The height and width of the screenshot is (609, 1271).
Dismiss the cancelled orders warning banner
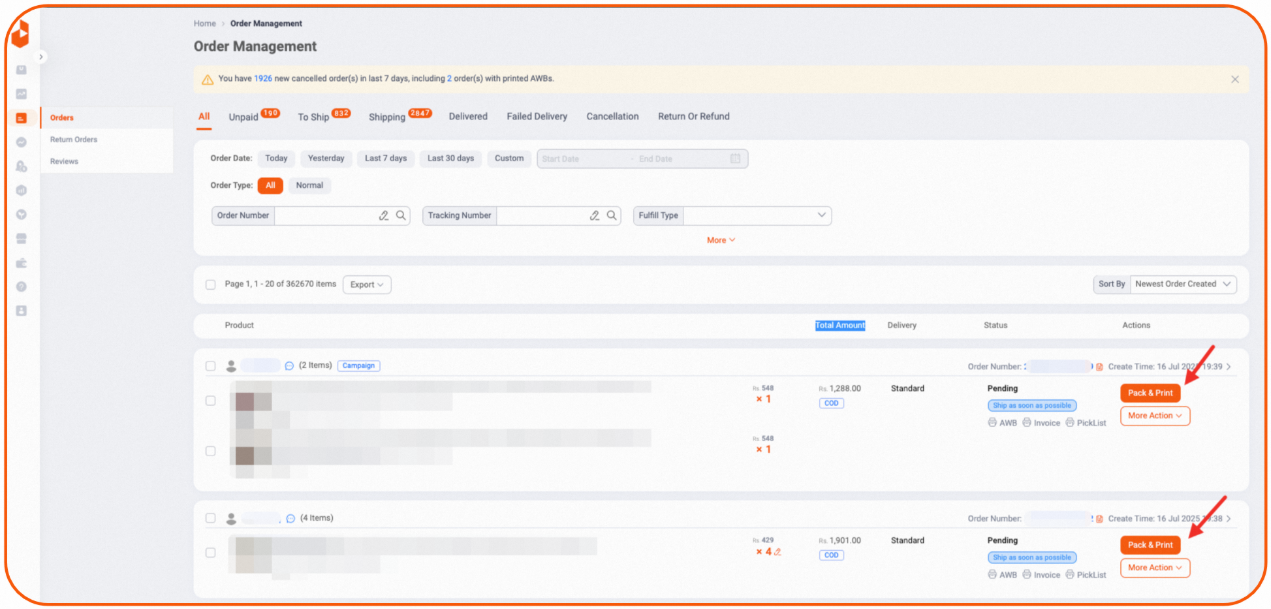point(1235,79)
